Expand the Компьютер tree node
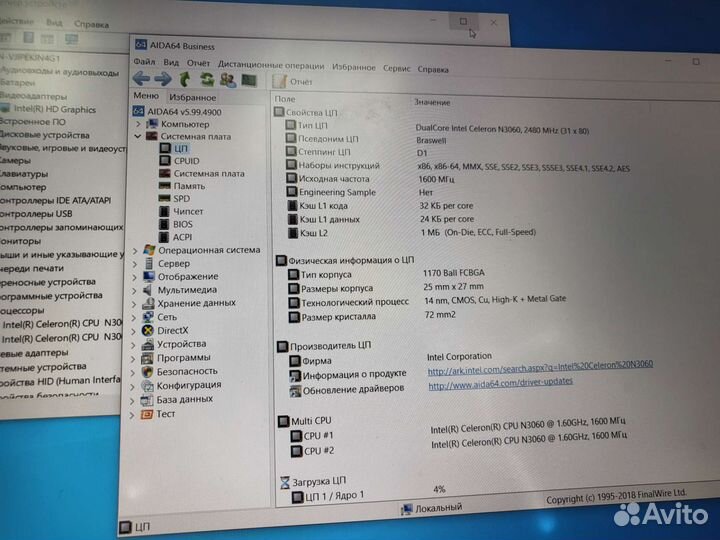Image resolution: width=720 pixels, height=540 pixels. [x=138, y=124]
